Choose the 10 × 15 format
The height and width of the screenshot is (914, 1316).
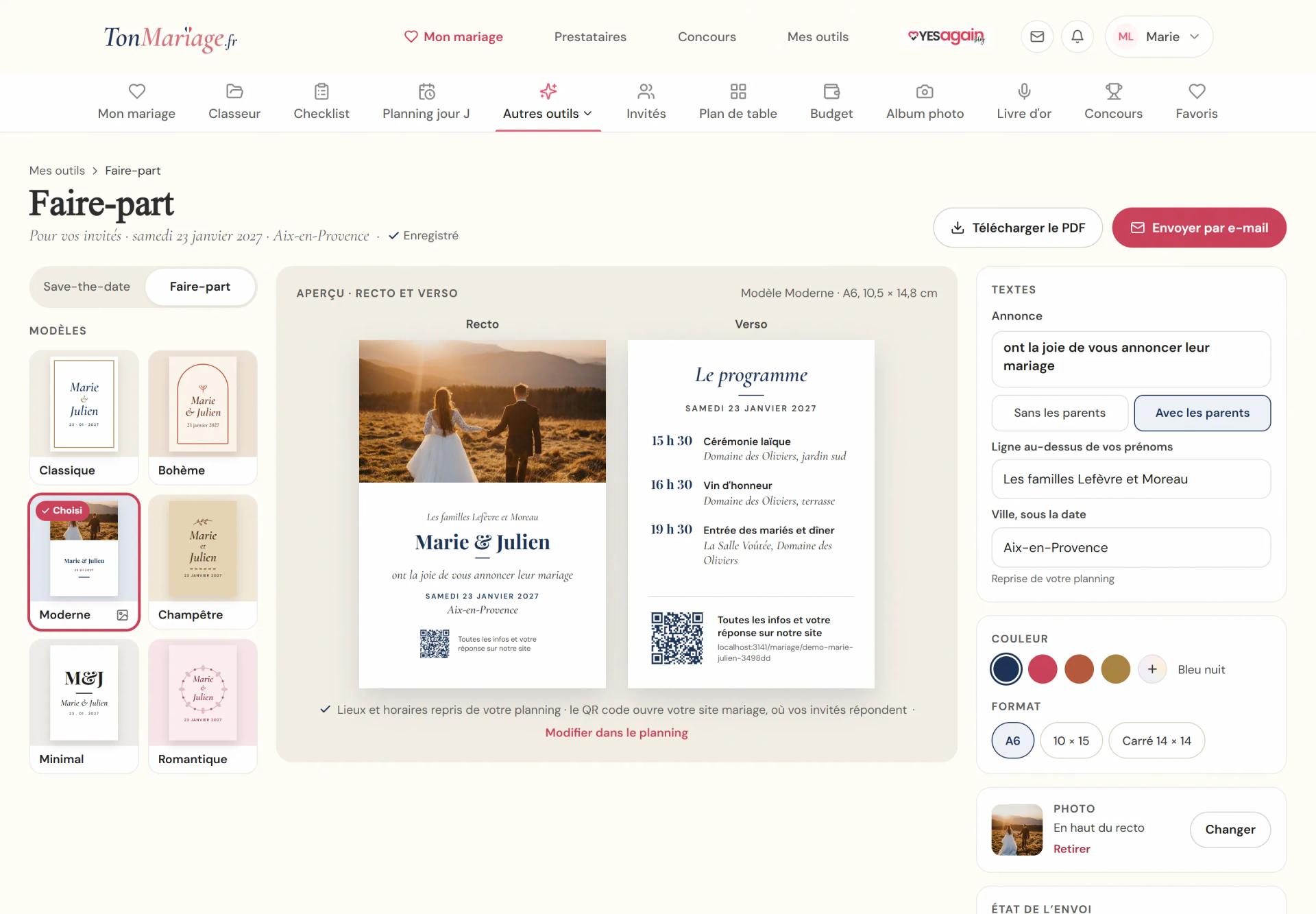[1071, 741]
